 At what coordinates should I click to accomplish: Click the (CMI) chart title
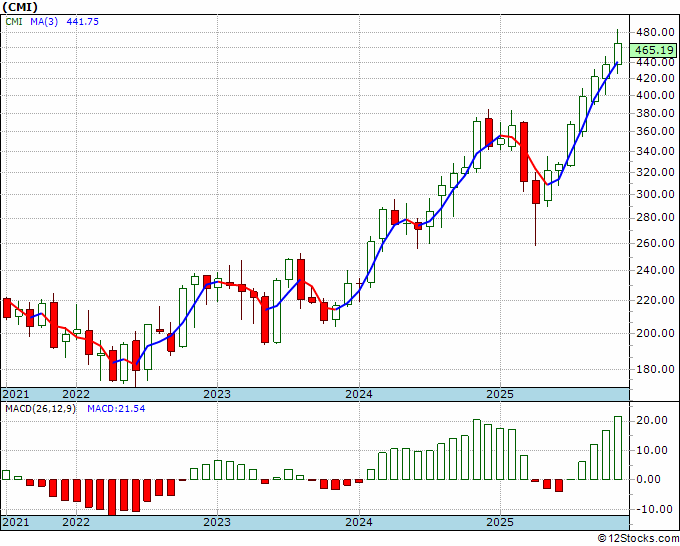tap(20, 7)
